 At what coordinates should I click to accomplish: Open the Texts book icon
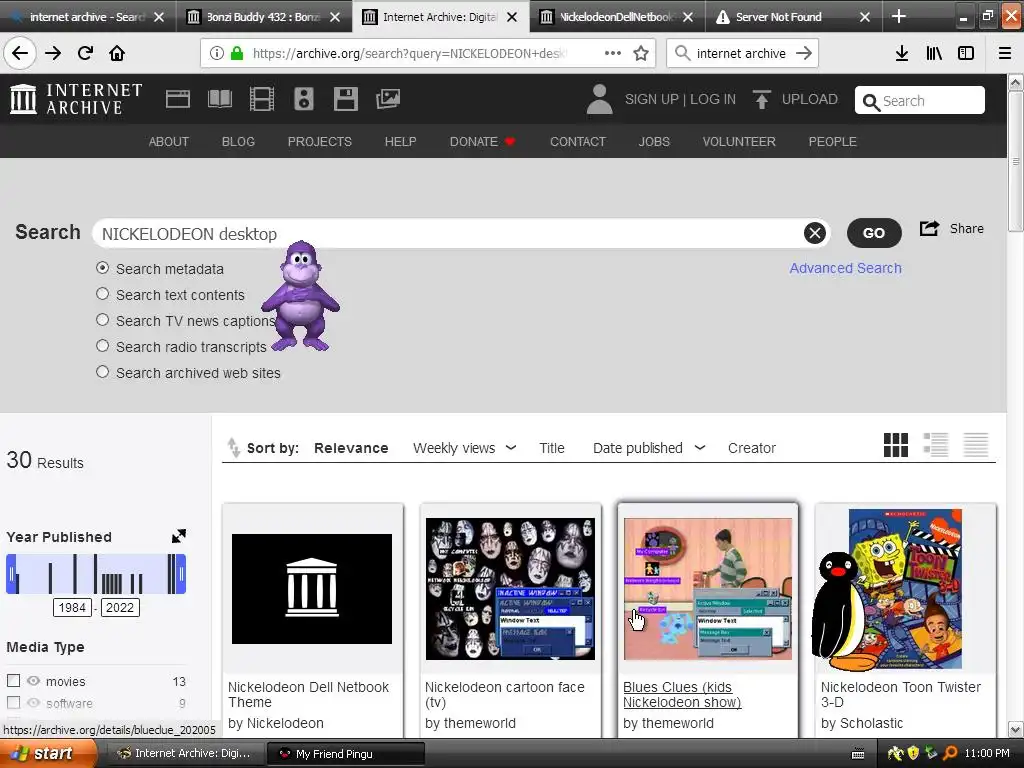[219, 99]
